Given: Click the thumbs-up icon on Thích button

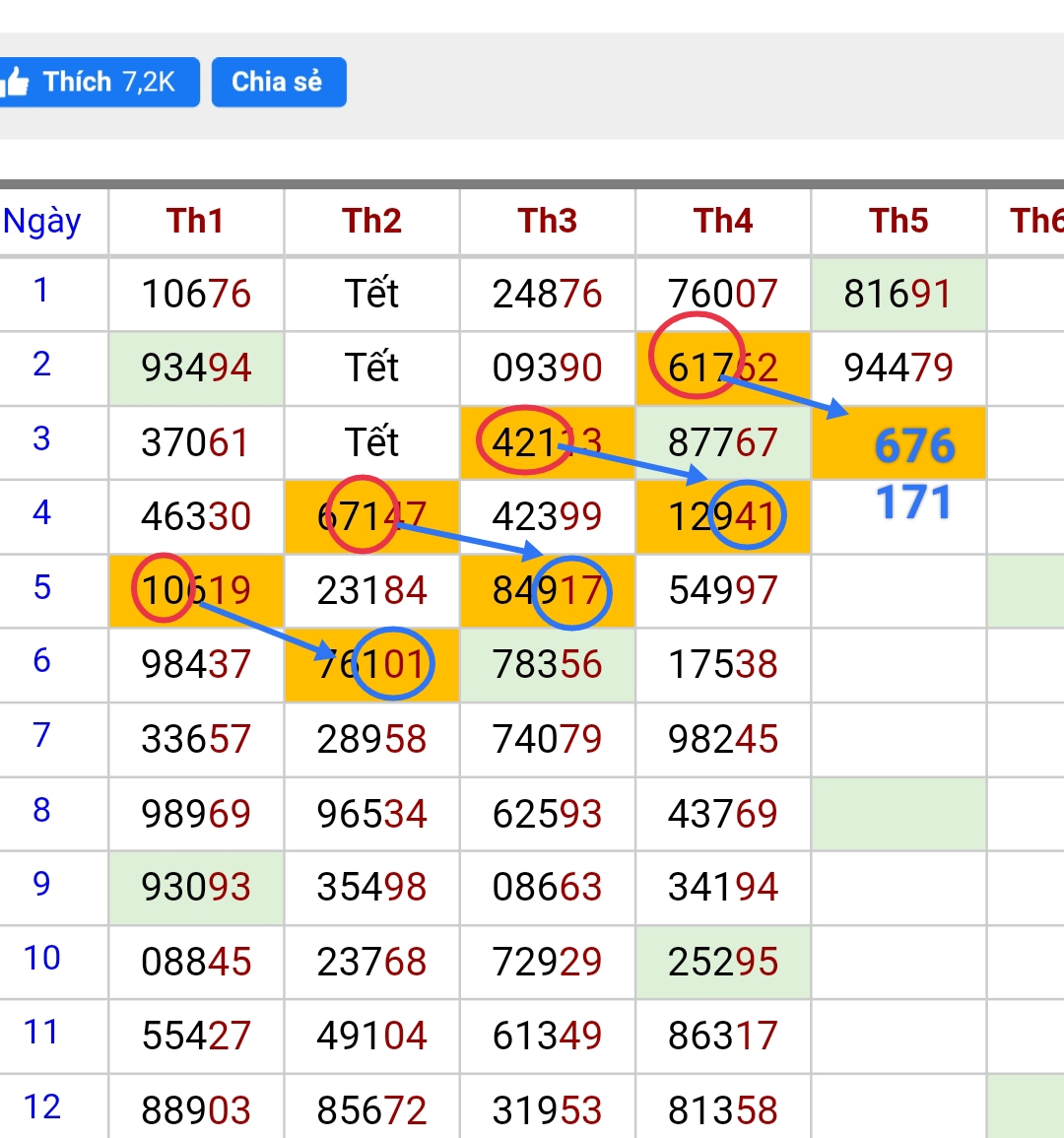Looking at the screenshot, I should coord(18,82).
